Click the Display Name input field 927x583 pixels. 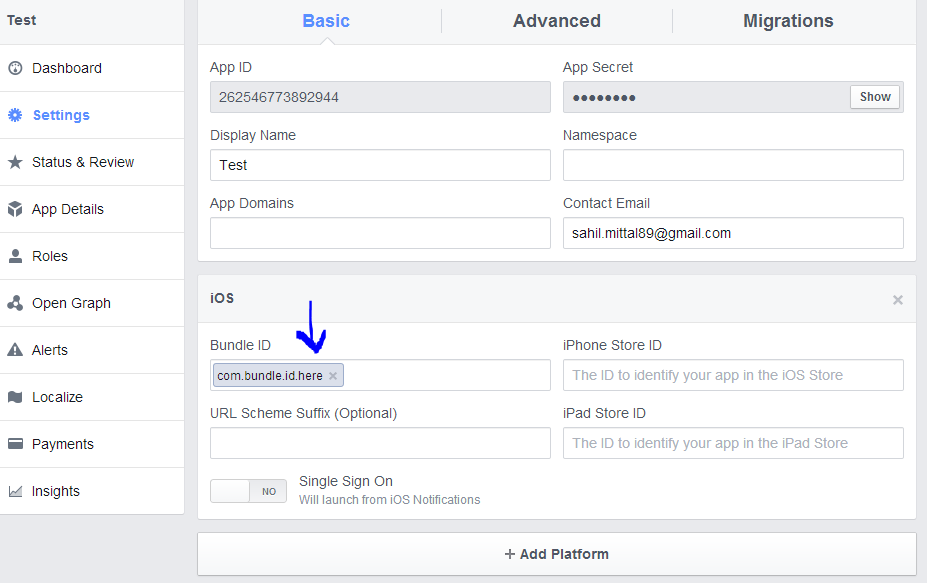click(x=380, y=165)
